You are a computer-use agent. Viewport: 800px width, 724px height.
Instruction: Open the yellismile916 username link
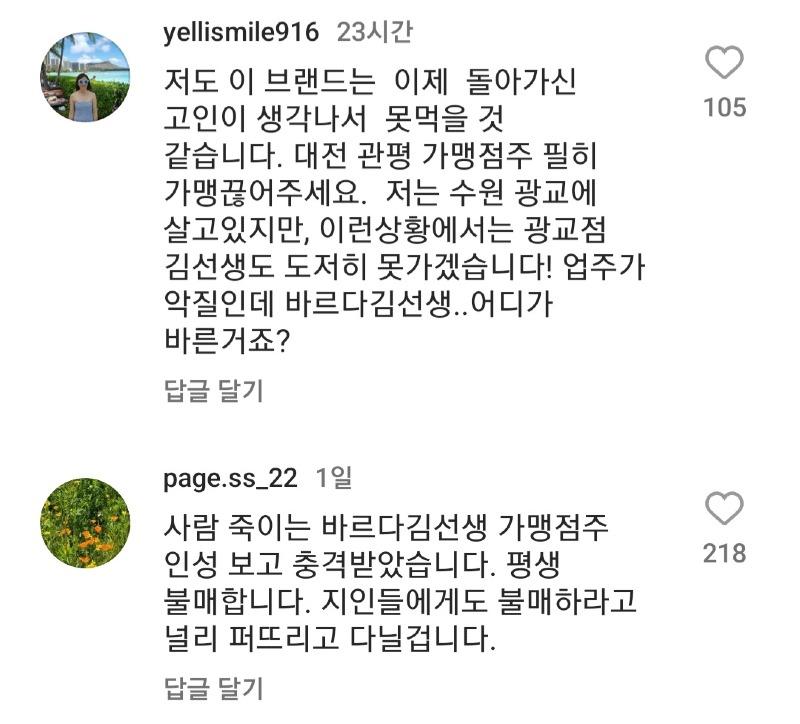pos(241,33)
